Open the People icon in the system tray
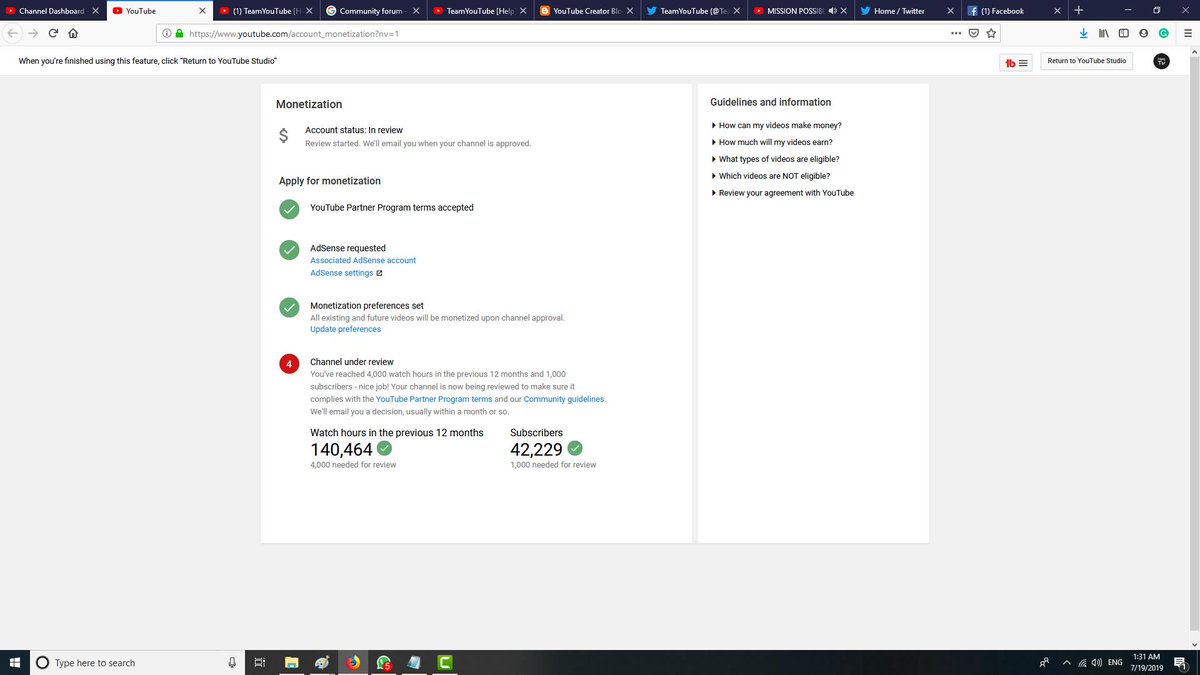This screenshot has width=1200, height=675. click(1045, 663)
